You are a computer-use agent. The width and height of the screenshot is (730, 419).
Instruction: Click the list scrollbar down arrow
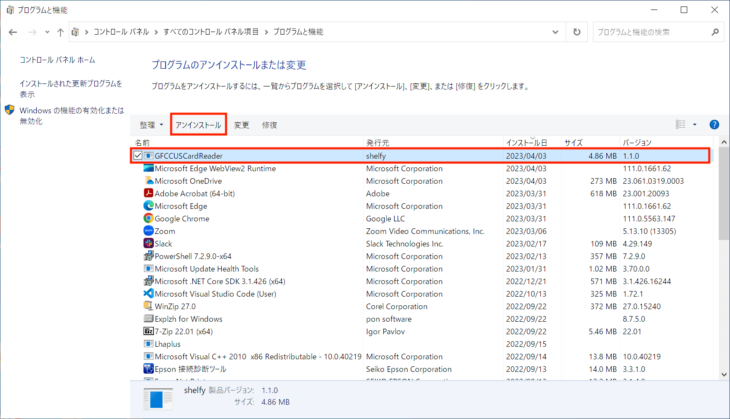pyautogui.click(x=723, y=374)
